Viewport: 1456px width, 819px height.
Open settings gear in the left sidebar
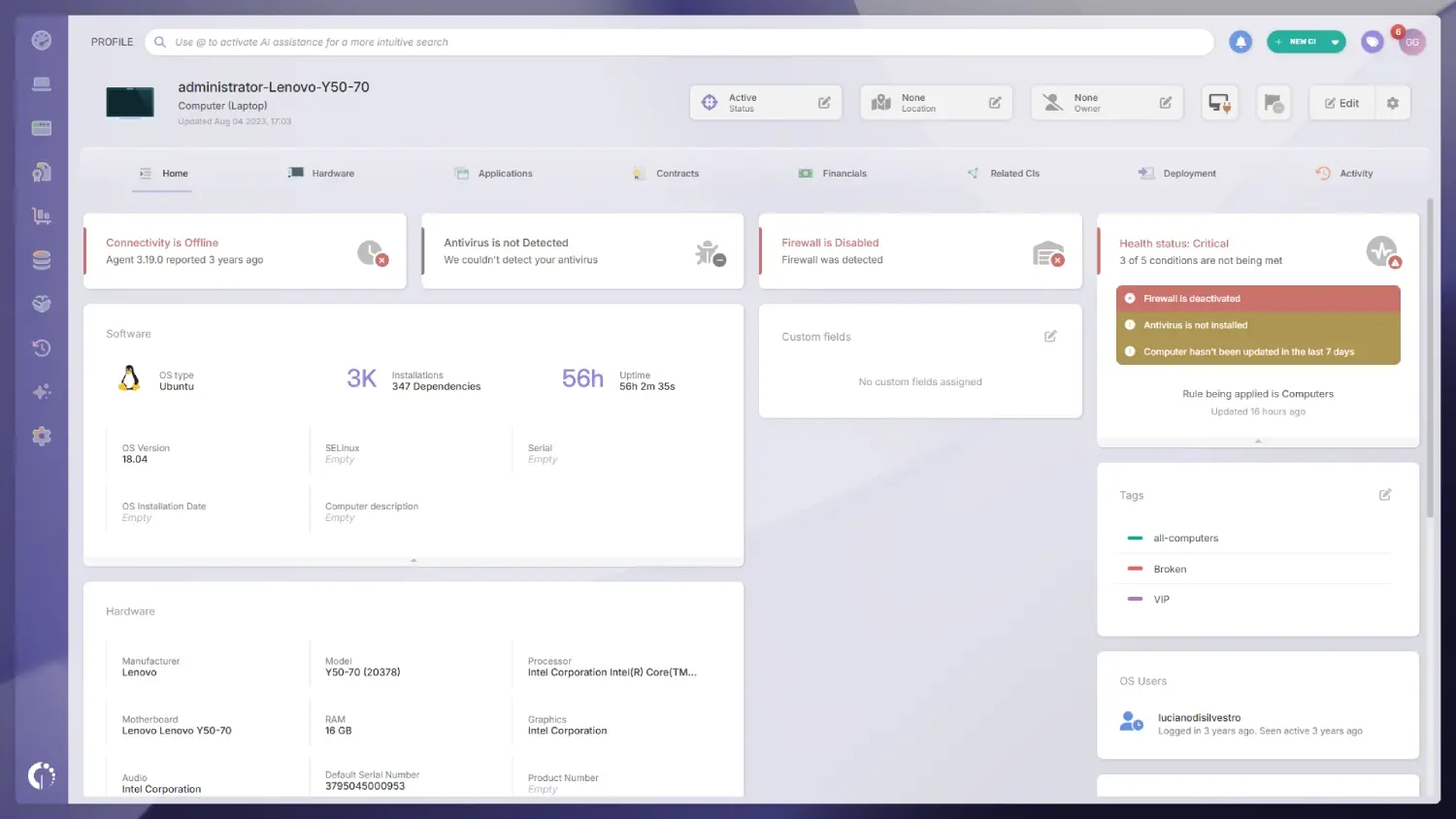tap(42, 437)
